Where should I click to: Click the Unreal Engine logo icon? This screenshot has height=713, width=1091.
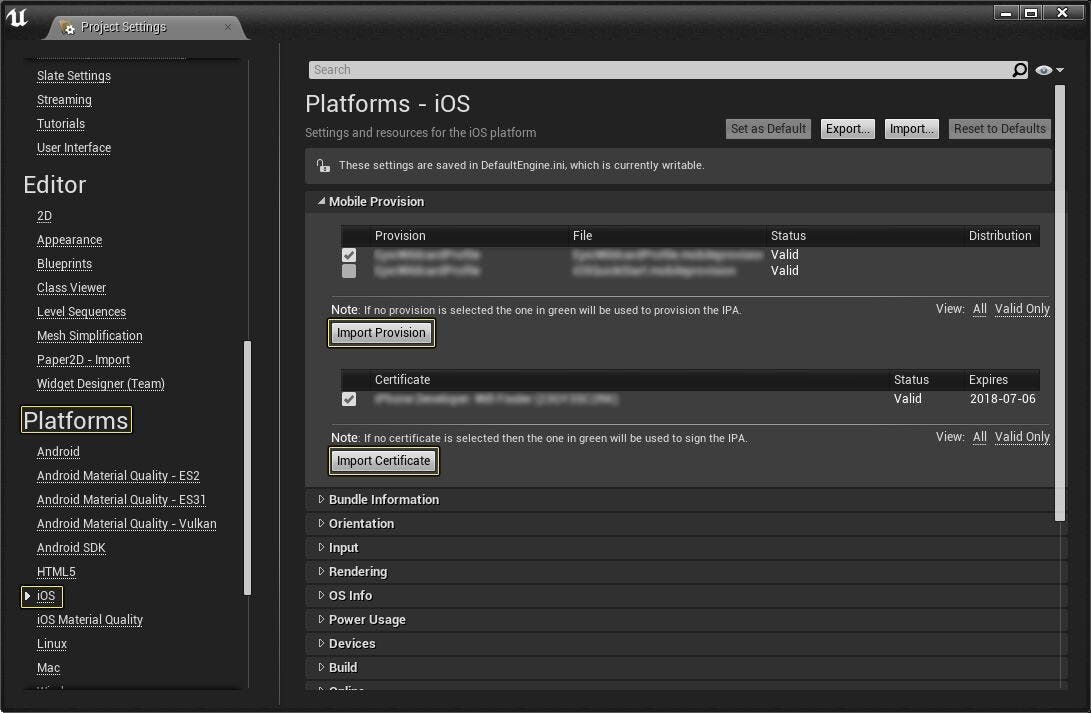[x=17, y=17]
